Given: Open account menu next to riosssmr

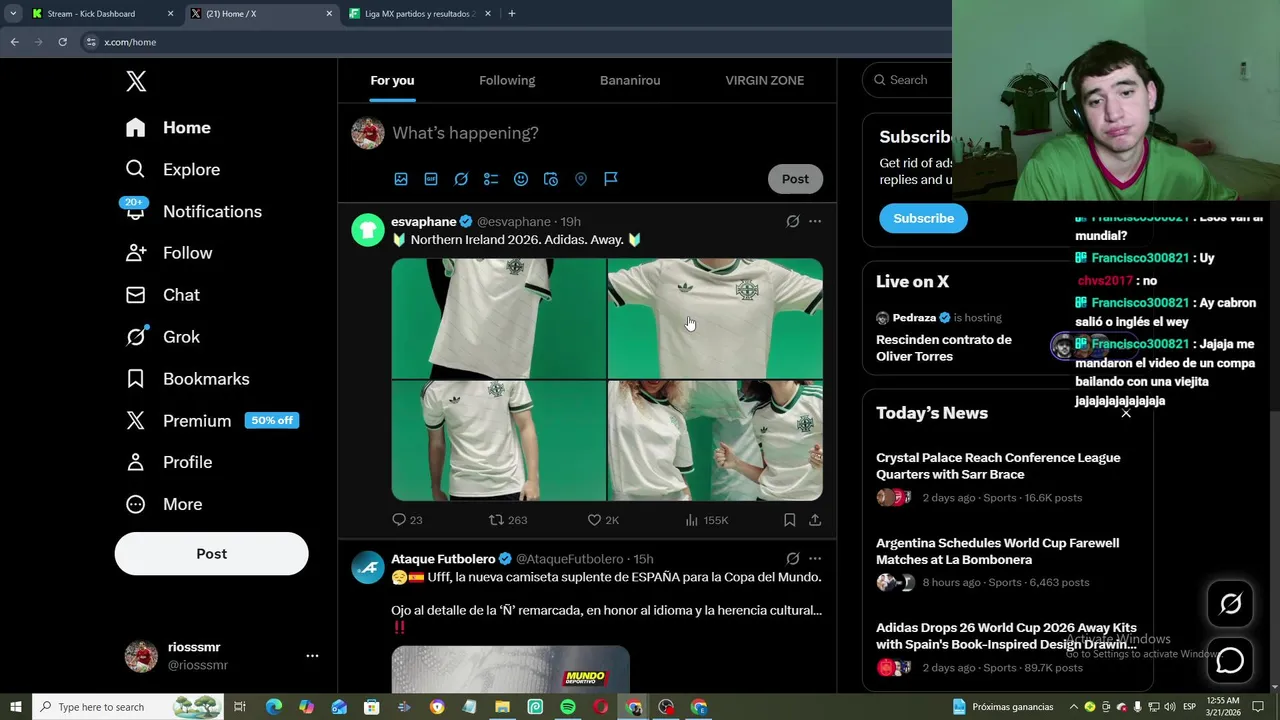Looking at the screenshot, I should pyautogui.click(x=312, y=656).
